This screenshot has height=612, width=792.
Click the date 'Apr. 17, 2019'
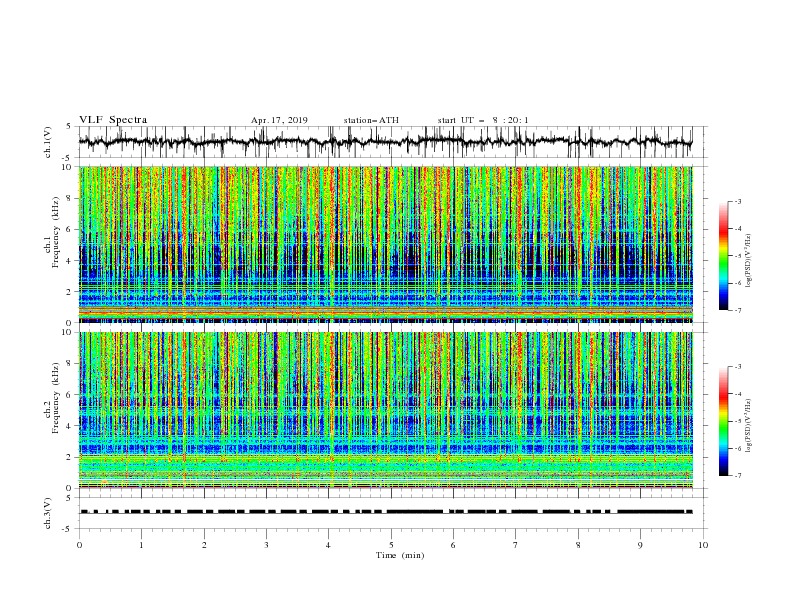point(279,120)
